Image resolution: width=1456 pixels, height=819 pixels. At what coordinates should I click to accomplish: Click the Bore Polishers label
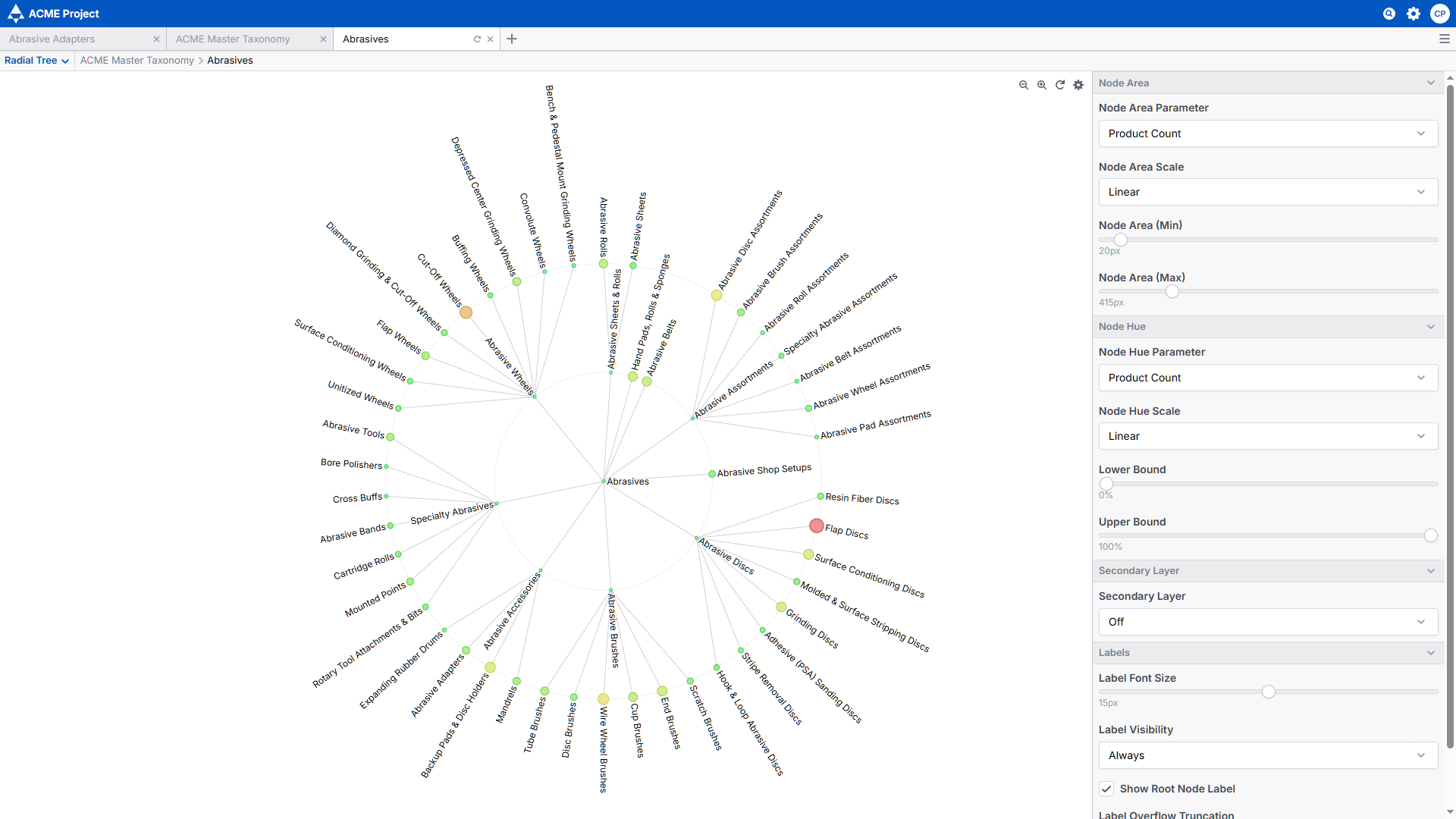[x=351, y=463]
